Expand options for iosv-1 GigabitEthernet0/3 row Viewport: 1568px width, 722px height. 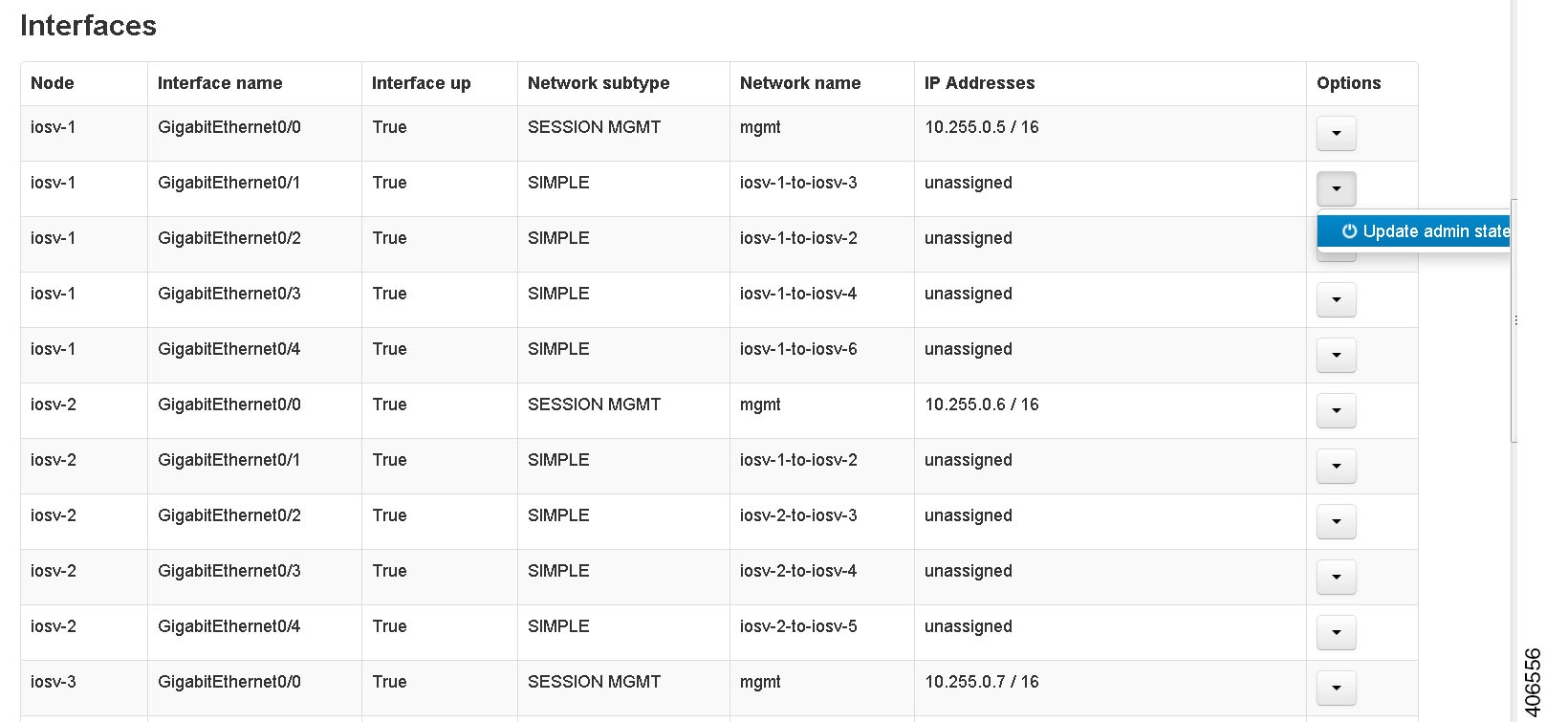1336,299
